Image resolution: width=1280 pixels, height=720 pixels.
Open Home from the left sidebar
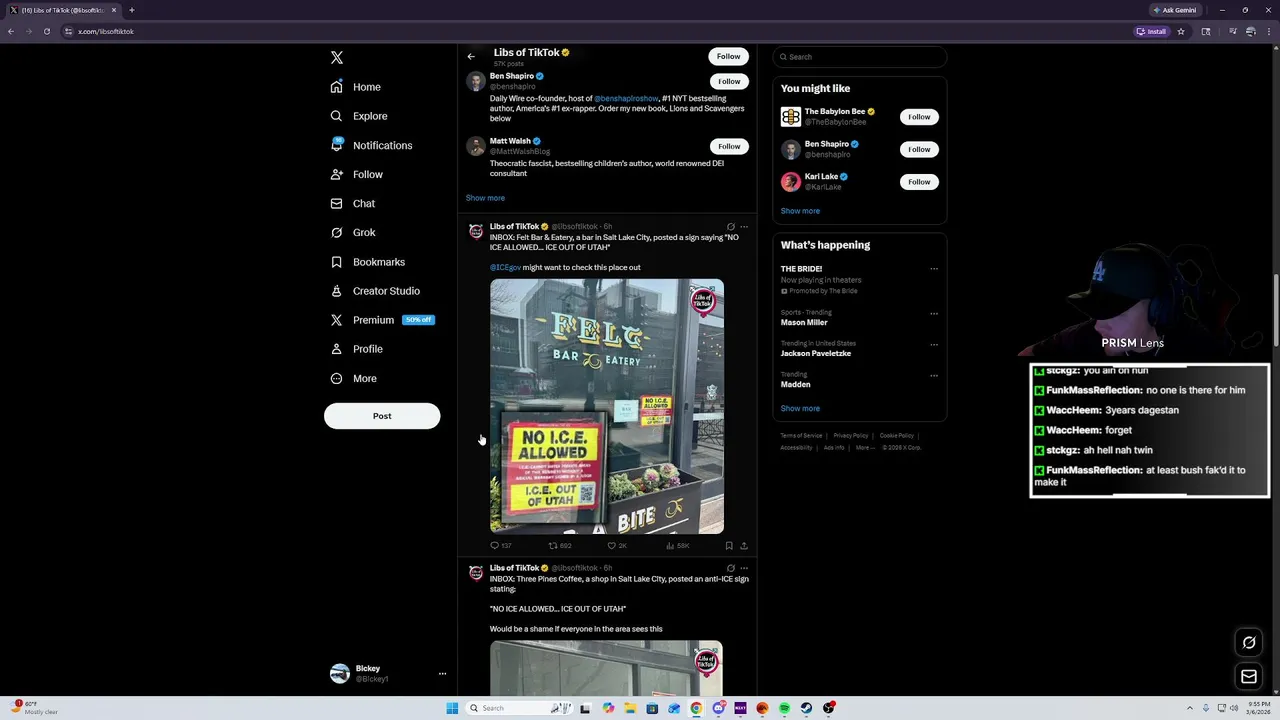[356, 87]
